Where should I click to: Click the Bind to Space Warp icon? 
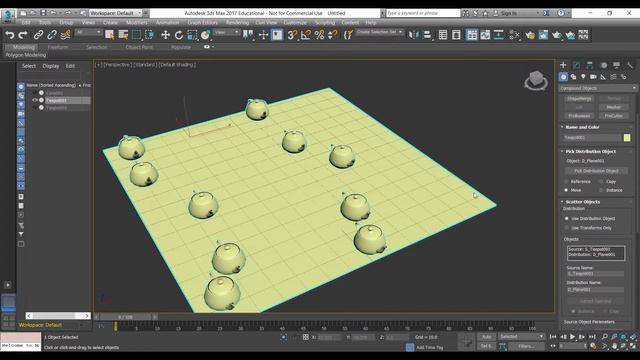point(65,35)
